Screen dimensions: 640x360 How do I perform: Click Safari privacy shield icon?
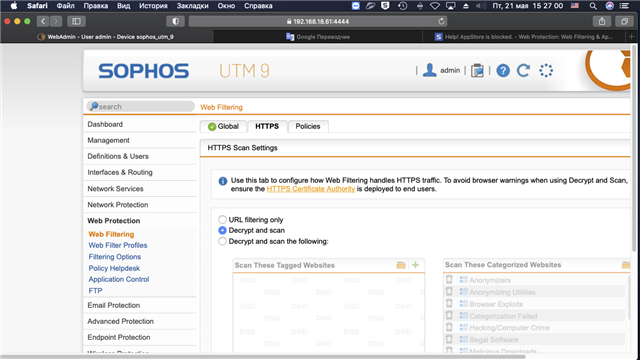tap(176, 21)
